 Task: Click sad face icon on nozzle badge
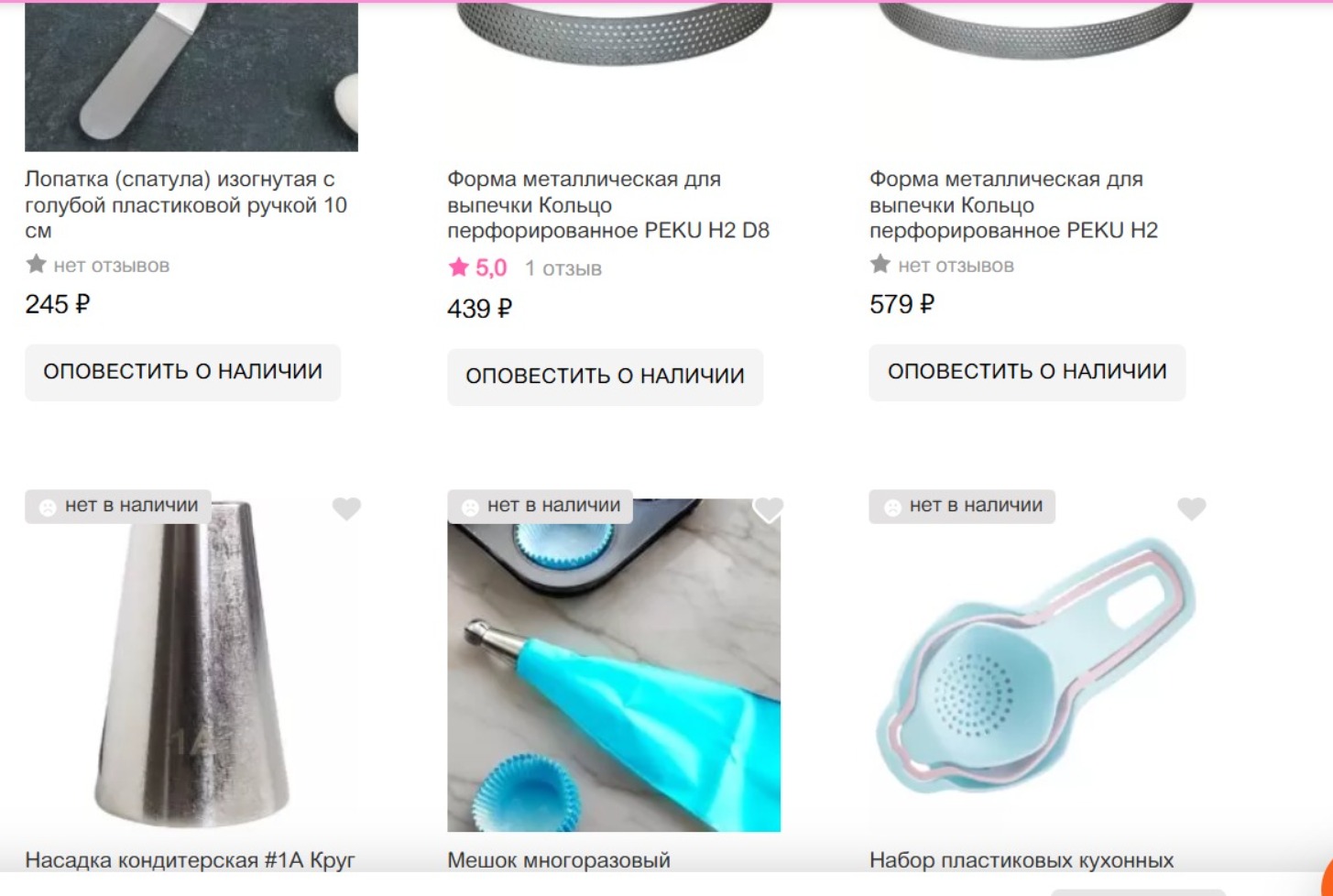coord(48,507)
